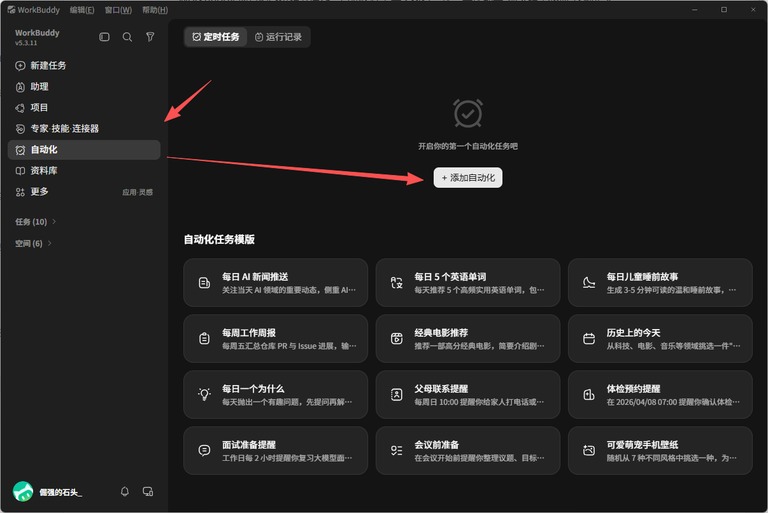Viewport: 768px width, 513px height.
Task: Expand the 任务 (10) section chevron
Action: (x=54, y=221)
